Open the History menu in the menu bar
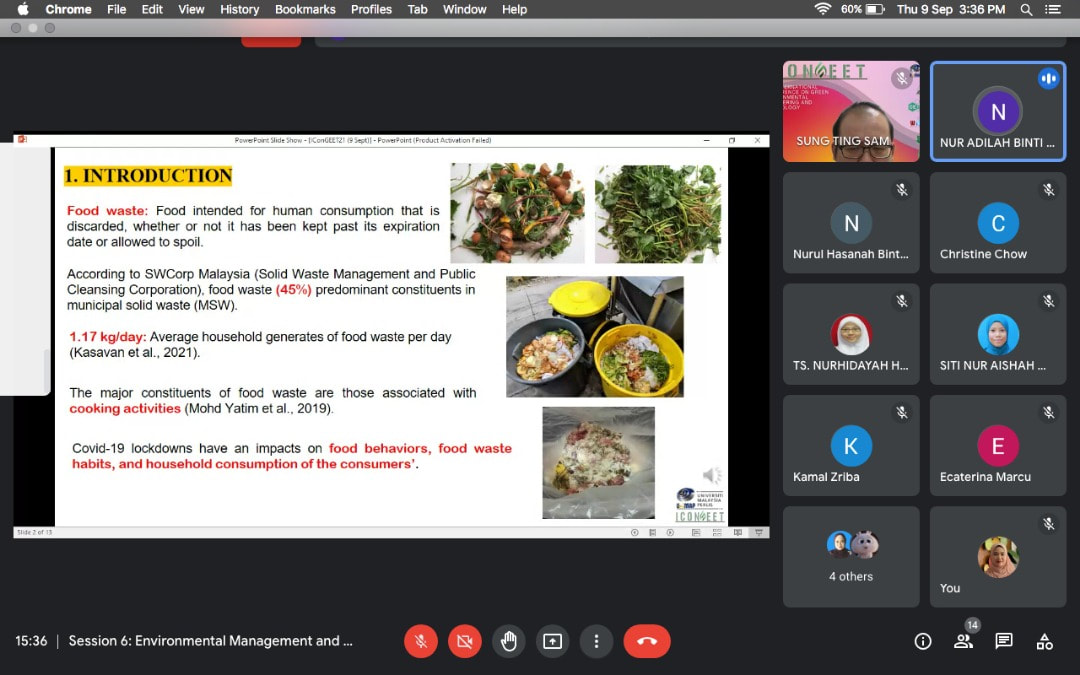 (239, 9)
